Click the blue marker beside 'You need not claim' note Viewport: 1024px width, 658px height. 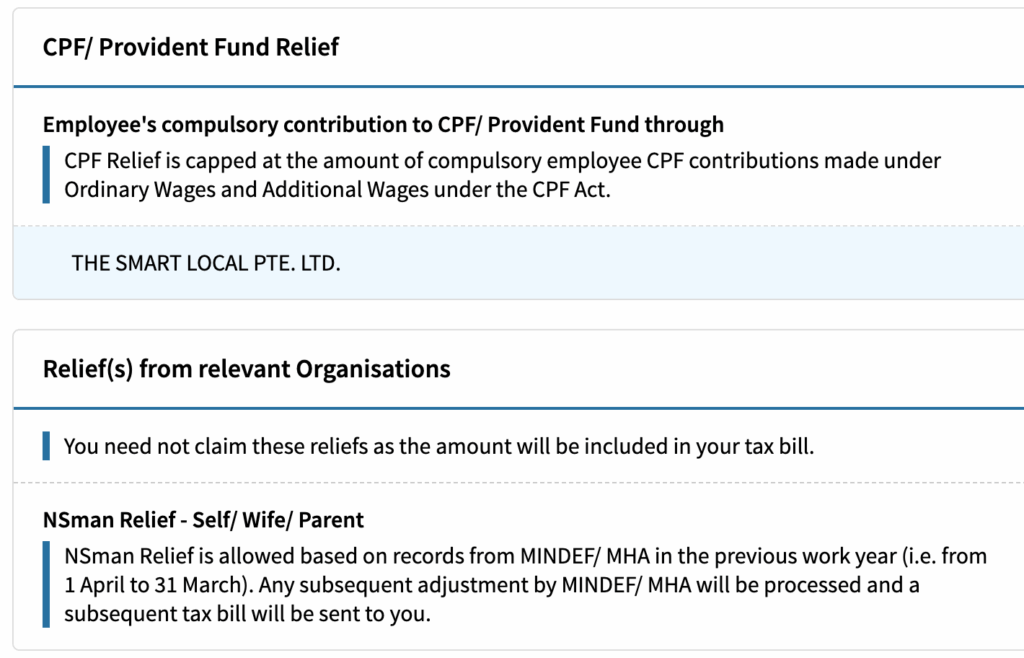(46, 446)
